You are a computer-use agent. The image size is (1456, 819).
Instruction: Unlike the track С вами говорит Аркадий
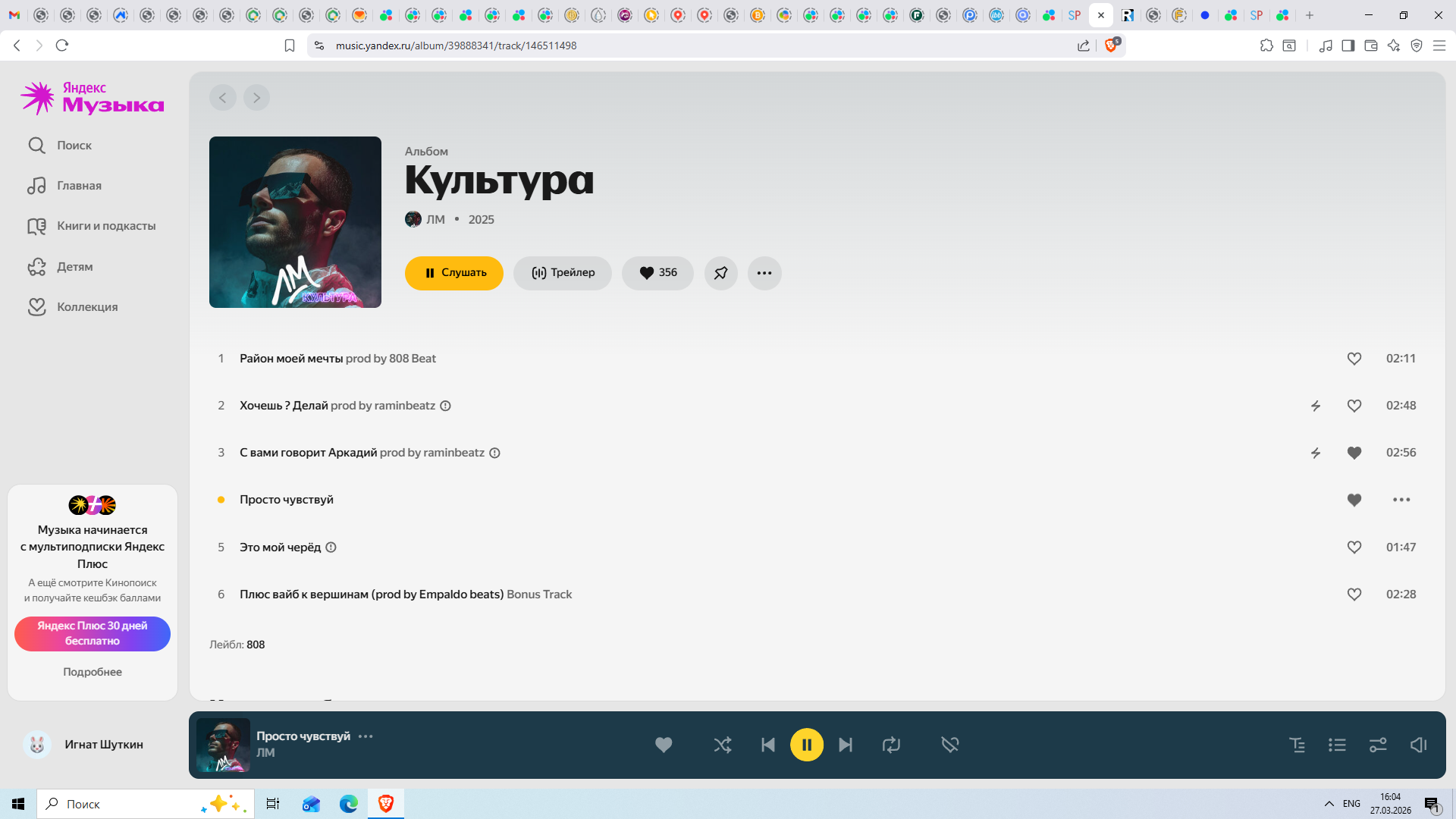pyautogui.click(x=1354, y=453)
